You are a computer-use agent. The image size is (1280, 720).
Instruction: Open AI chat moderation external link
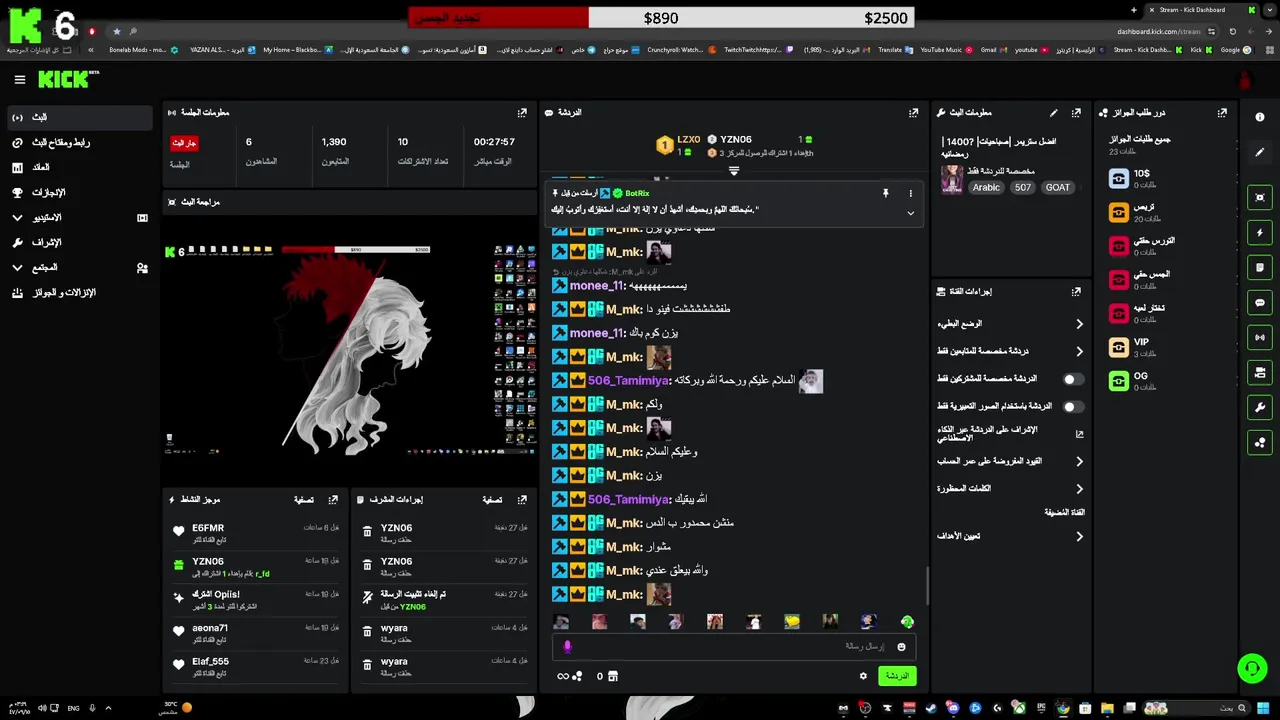click(1079, 434)
